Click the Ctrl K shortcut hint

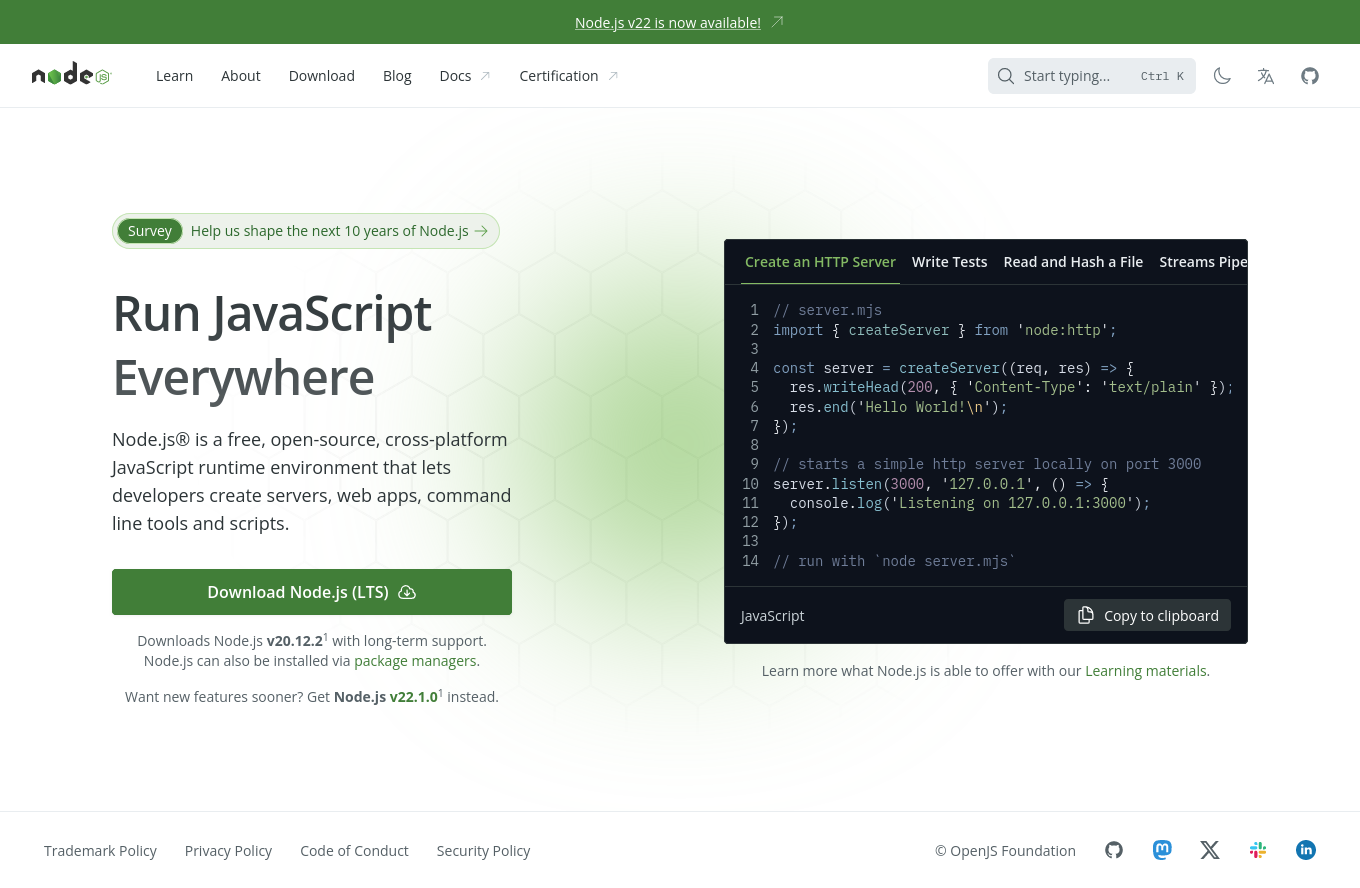click(x=1162, y=76)
